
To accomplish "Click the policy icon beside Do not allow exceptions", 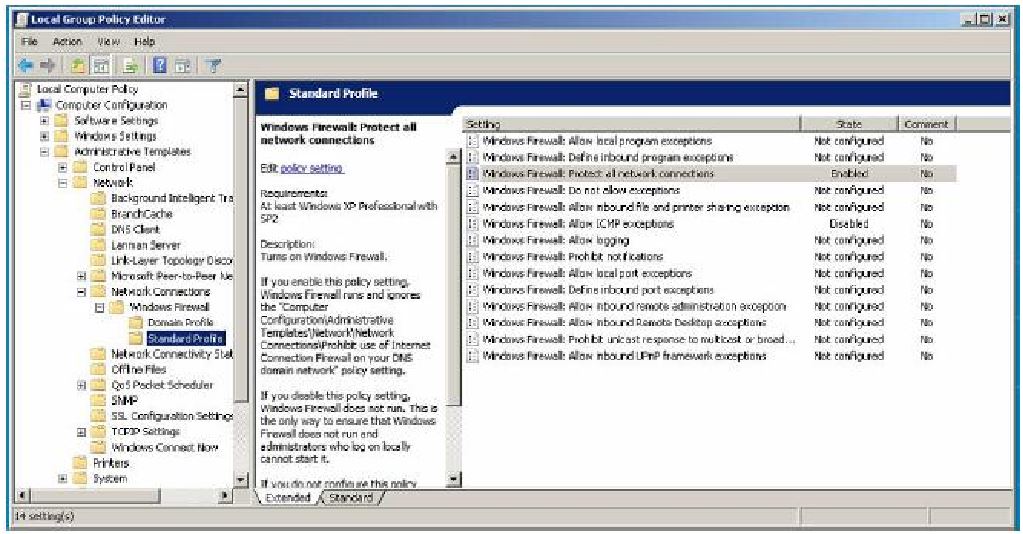I will click(473, 191).
